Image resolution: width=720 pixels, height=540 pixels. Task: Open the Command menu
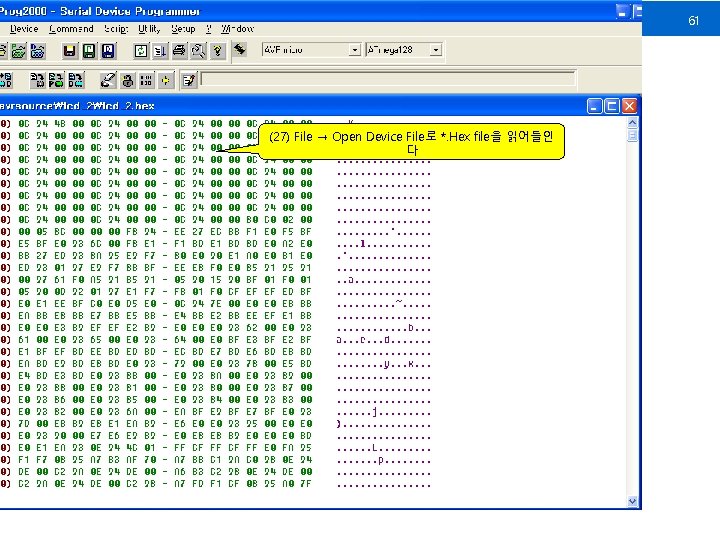tap(71, 29)
